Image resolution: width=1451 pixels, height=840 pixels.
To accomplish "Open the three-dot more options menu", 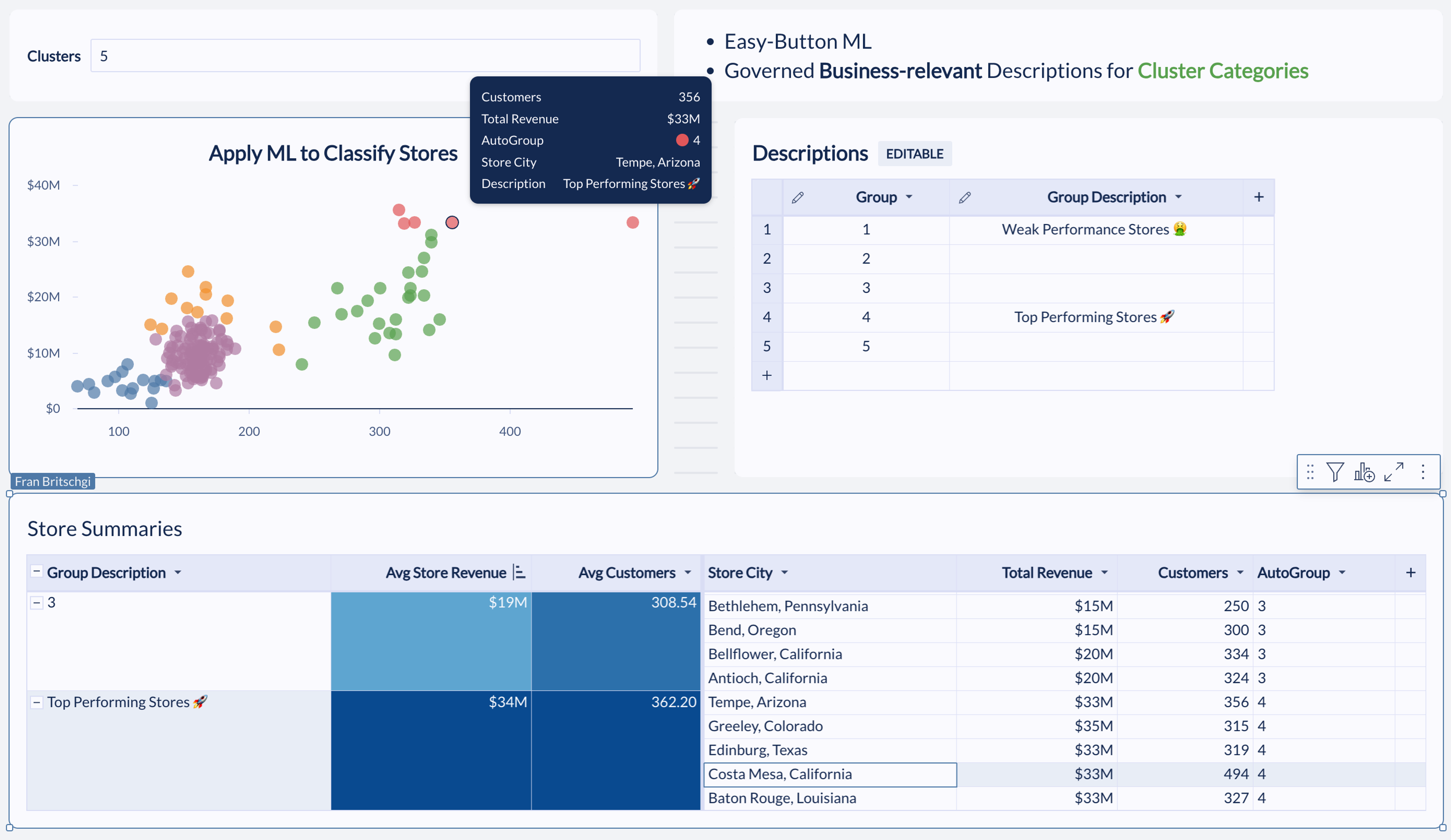I will (x=1423, y=472).
